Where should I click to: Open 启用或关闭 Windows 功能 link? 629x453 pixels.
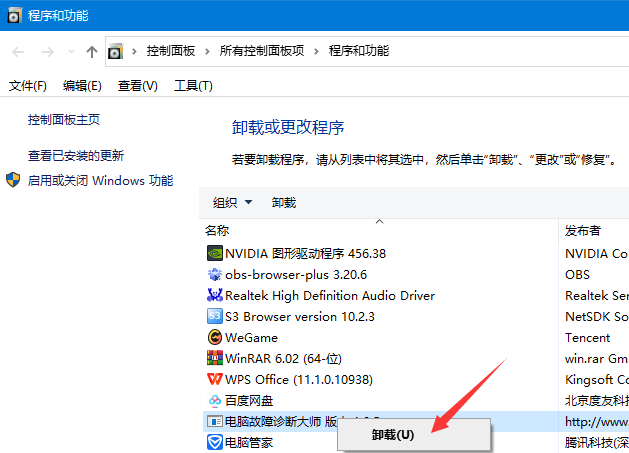100,181
